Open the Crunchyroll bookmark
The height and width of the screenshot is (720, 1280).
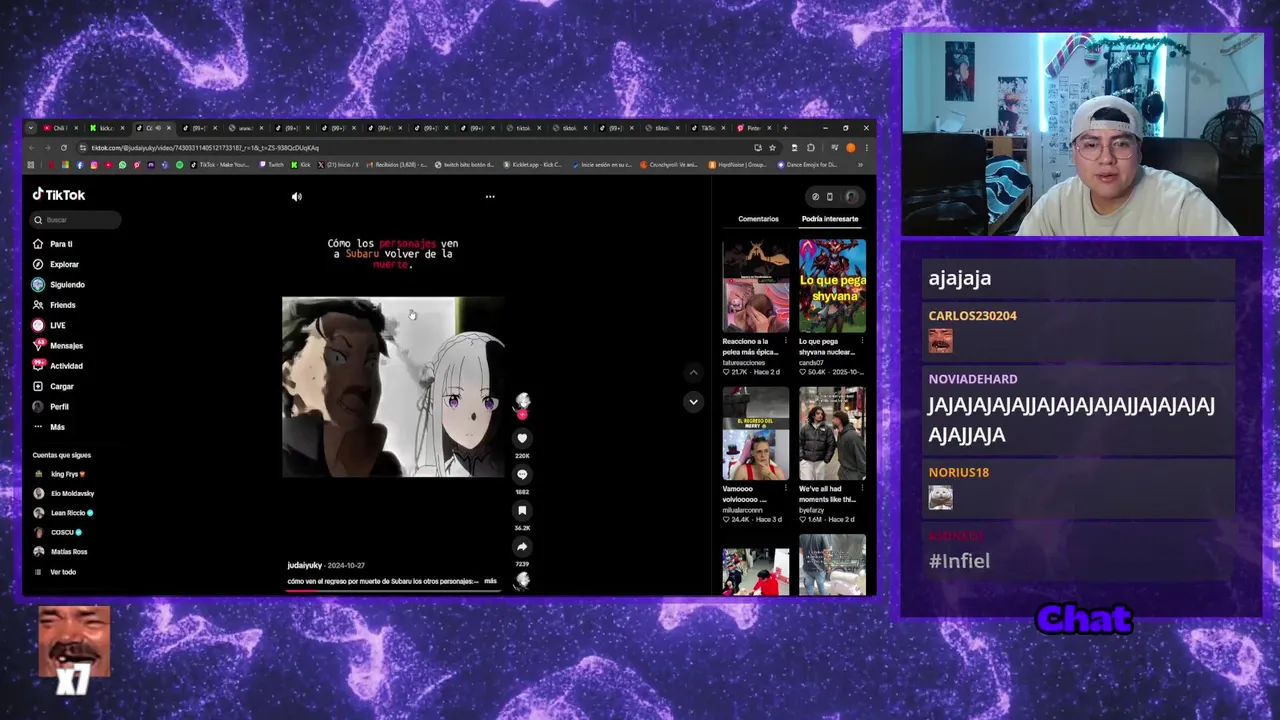click(x=669, y=165)
